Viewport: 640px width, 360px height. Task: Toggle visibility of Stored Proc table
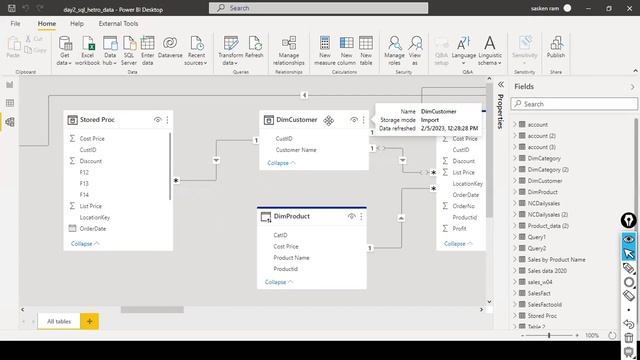coord(158,120)
